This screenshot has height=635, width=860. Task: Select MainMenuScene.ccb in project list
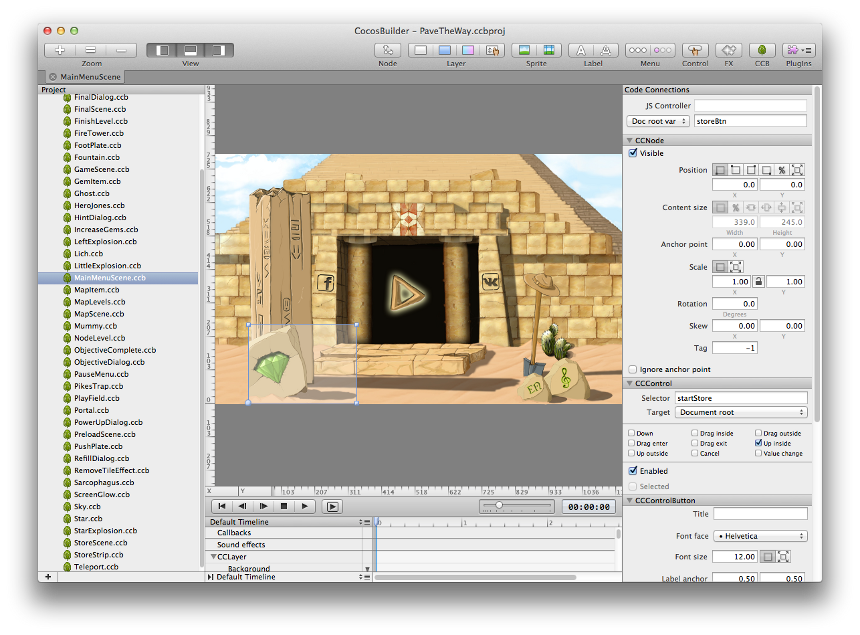(118, 278)
